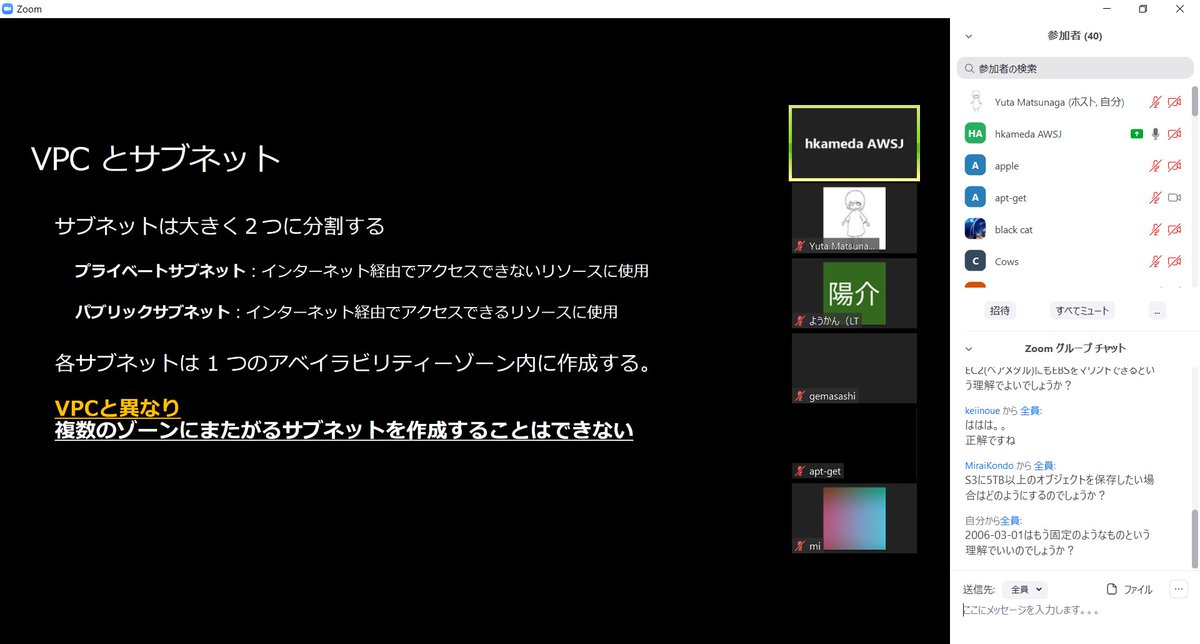Click Yuta Matsunaga's camera-off icon
1200x644 pixels.
click(1175, 102)
